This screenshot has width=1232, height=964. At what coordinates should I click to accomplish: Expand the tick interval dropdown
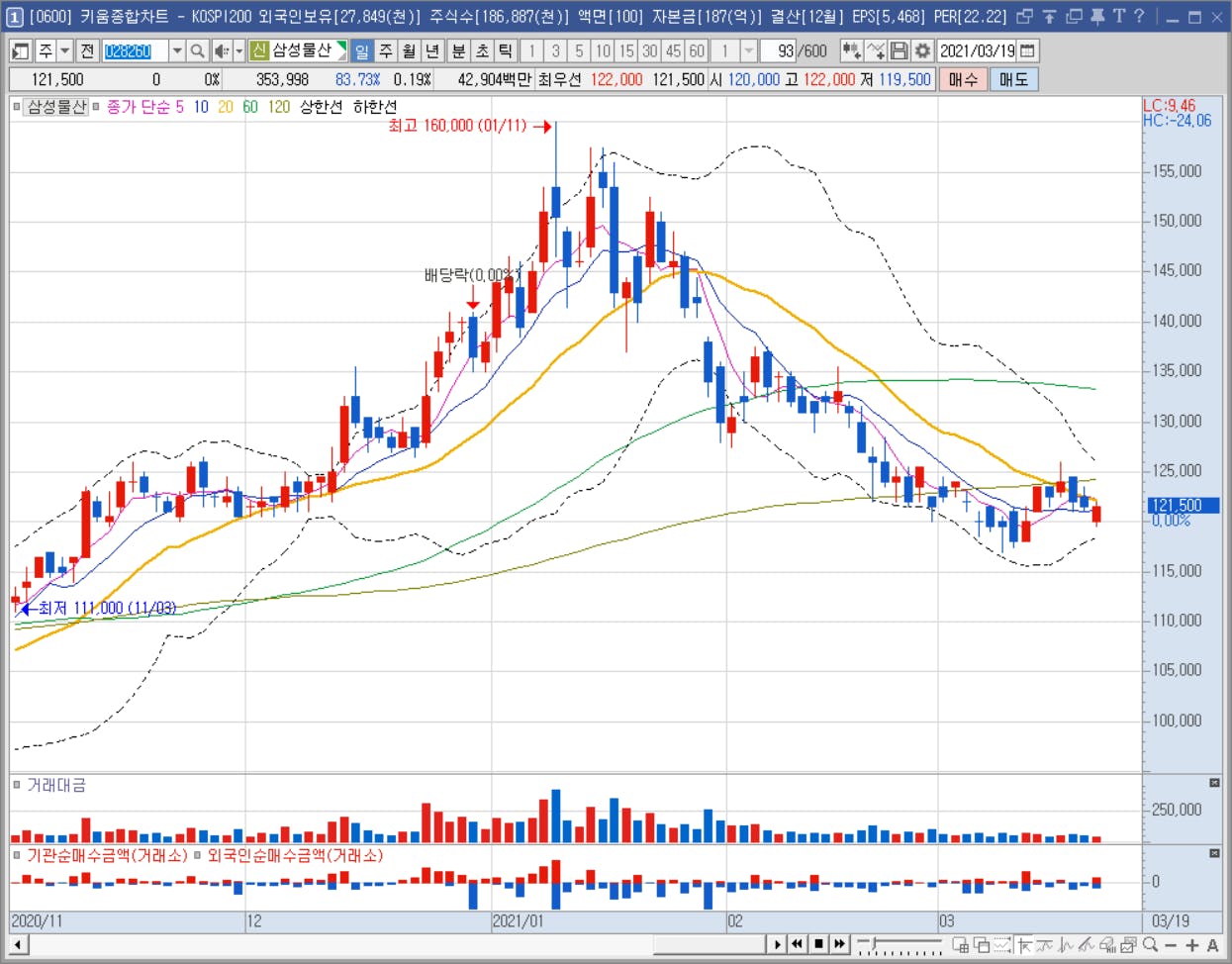coord(749,50)
